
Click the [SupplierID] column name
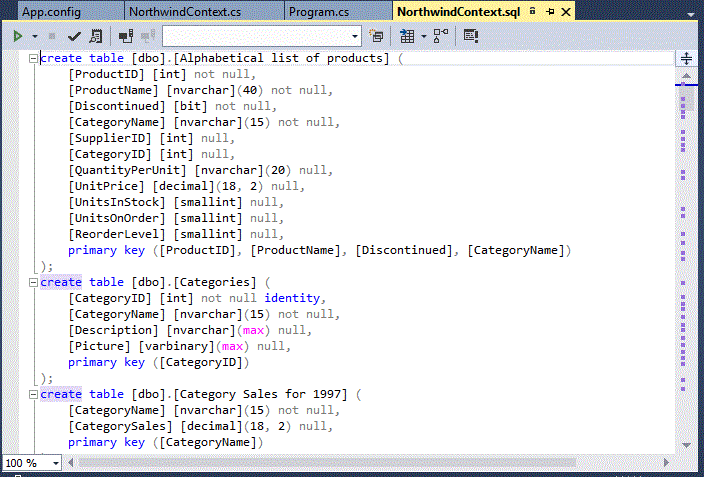(110, 138)
